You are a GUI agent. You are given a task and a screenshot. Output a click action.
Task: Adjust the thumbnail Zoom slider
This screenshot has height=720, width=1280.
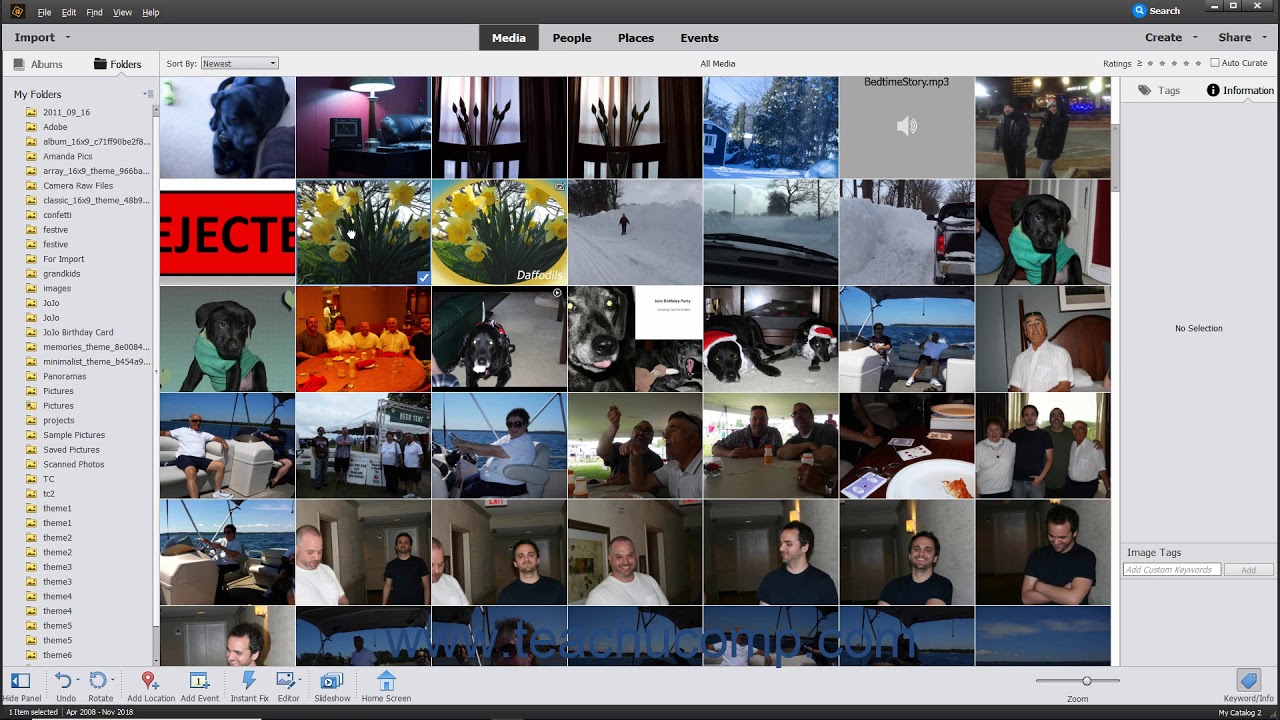pos(1077,681)
